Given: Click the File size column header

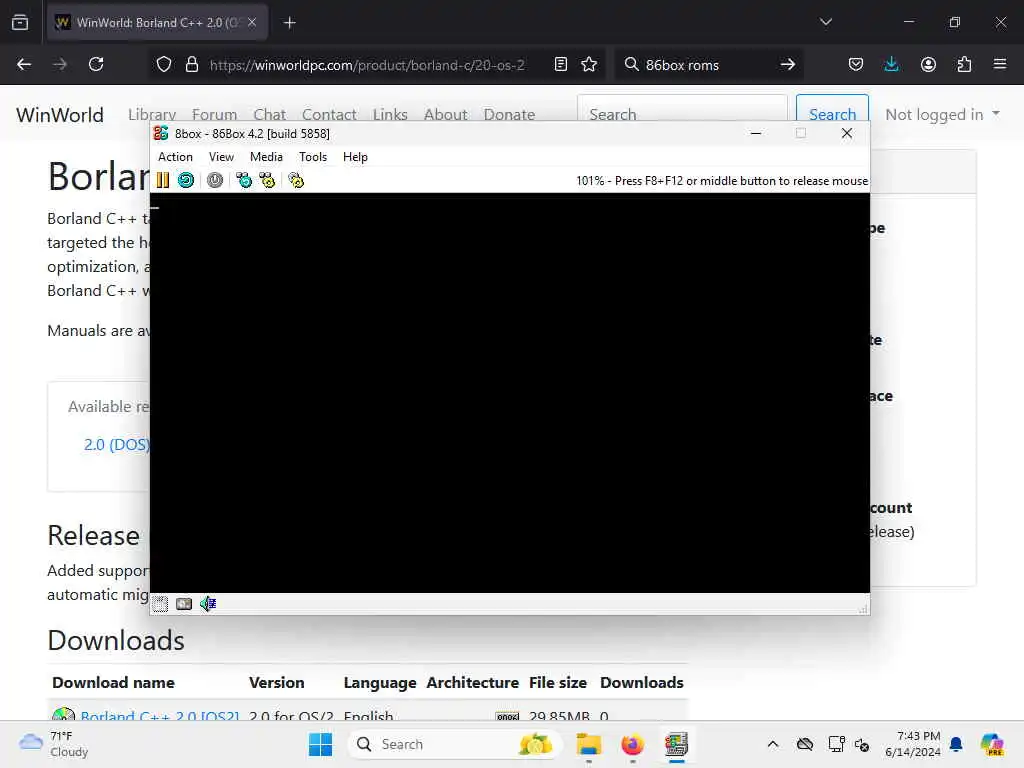Looking at the screenshot, I should 558,682.
